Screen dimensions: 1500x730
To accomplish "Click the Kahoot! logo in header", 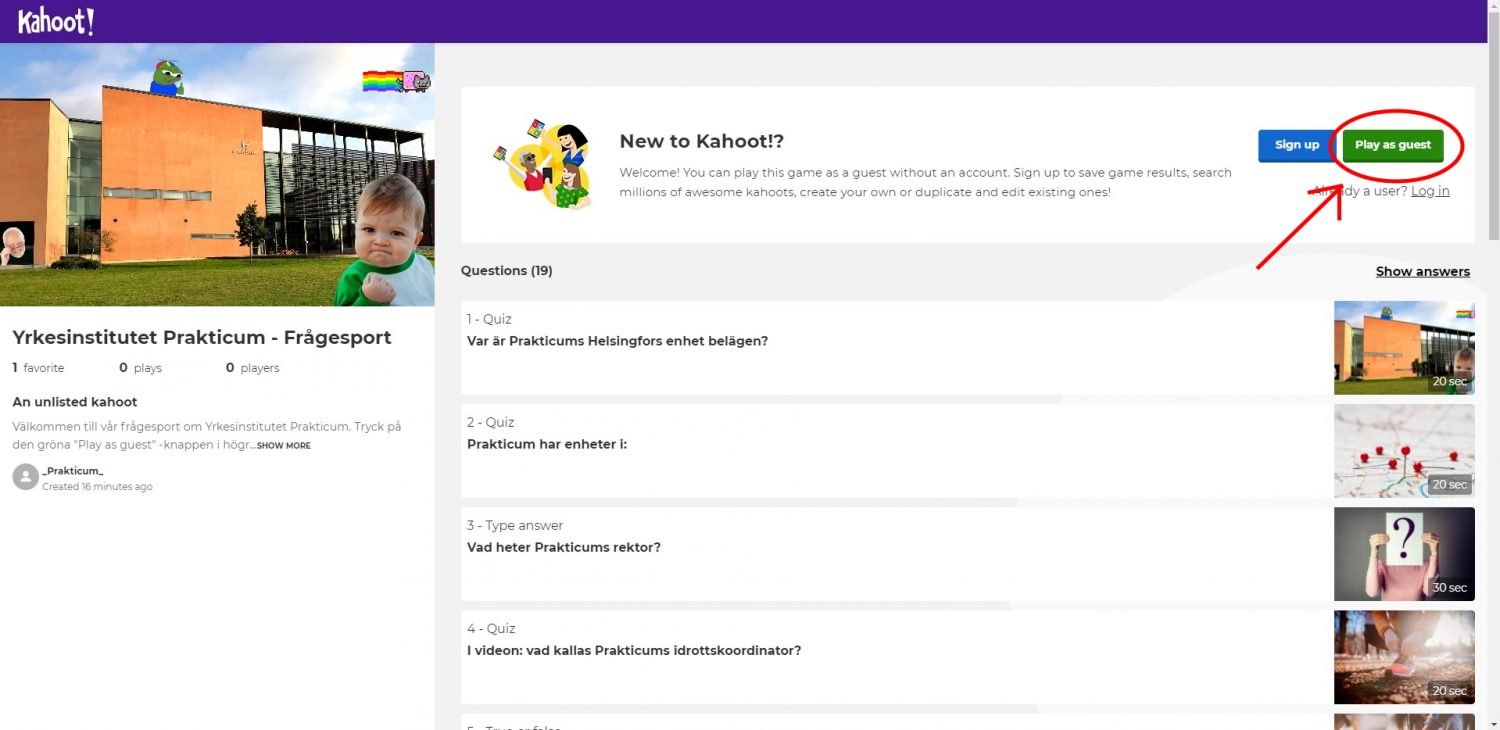I will coord(56,21).
